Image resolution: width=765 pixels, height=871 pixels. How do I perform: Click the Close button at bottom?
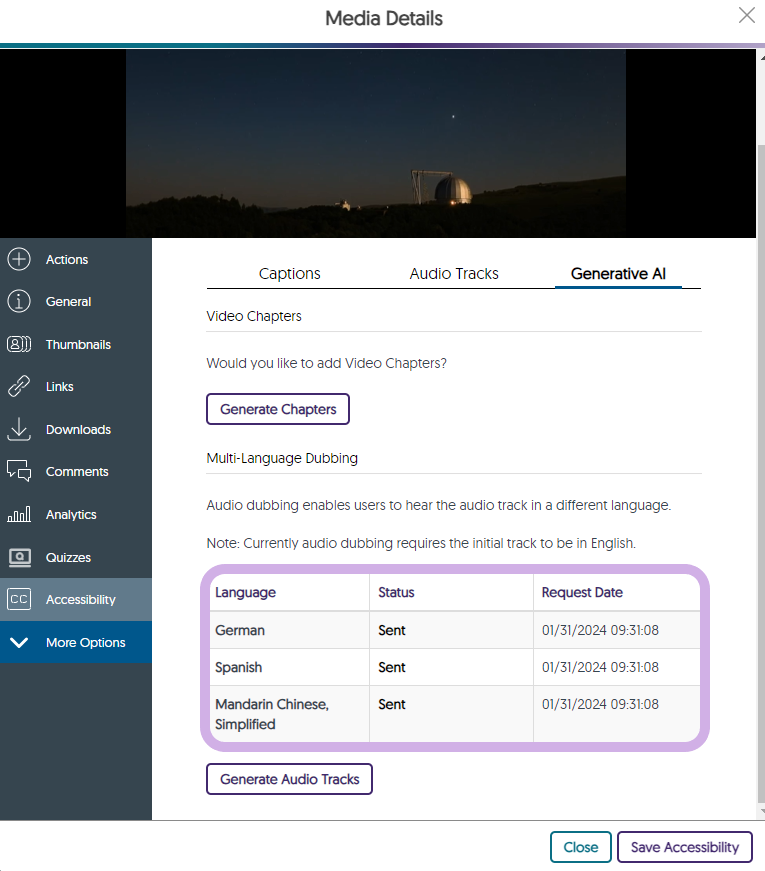click(580, 847)
